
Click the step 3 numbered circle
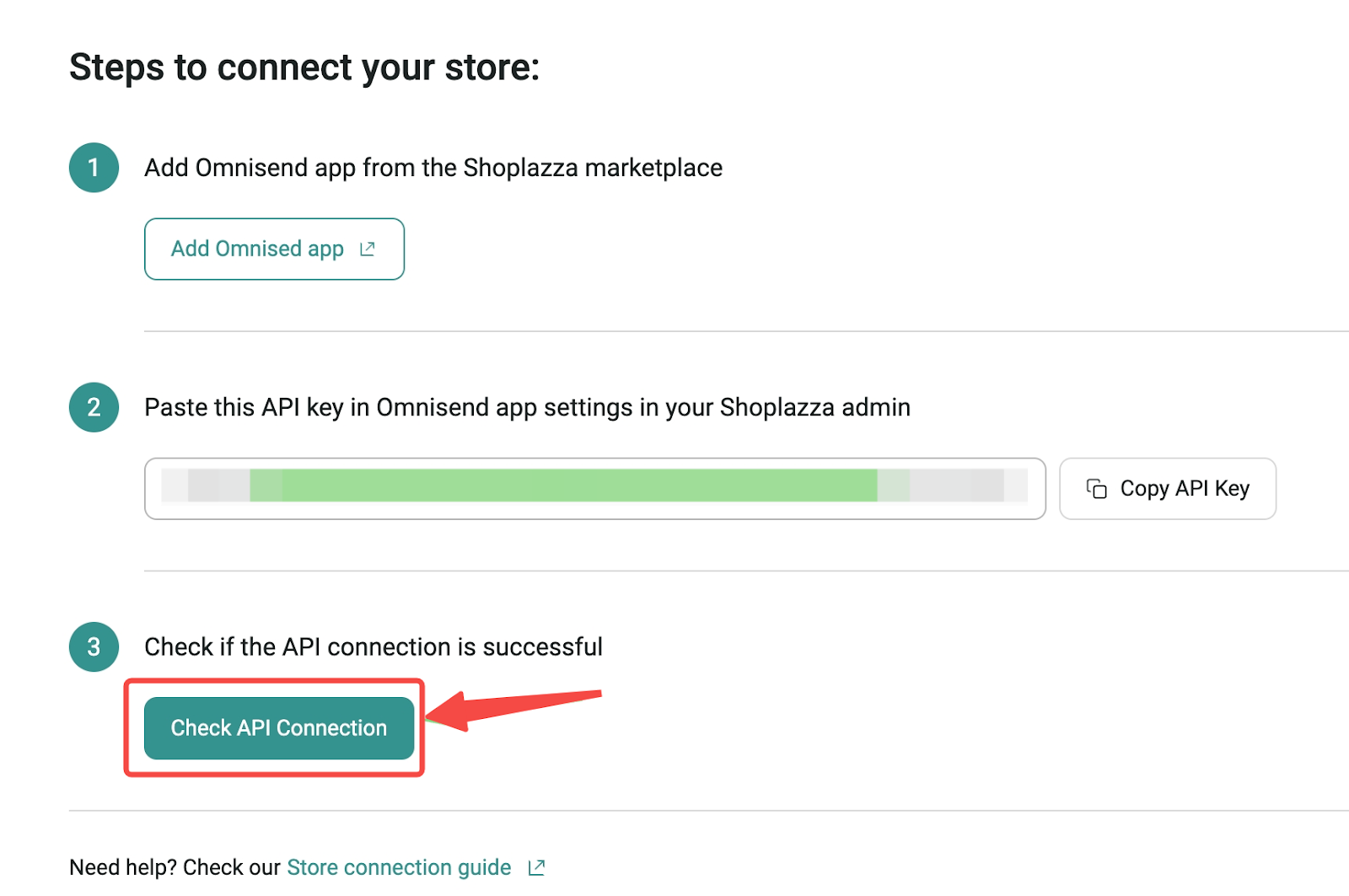point(94,647)
